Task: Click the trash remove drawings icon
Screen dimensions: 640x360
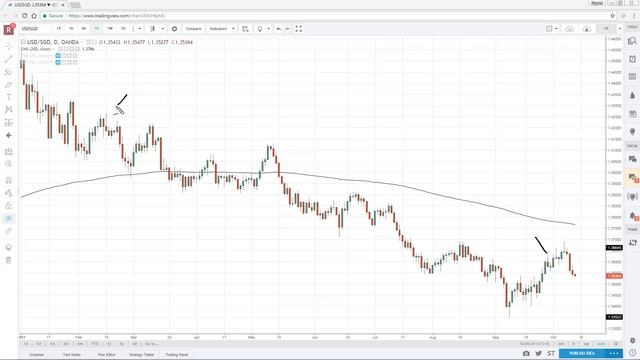Action: click(x=9, y=260)
